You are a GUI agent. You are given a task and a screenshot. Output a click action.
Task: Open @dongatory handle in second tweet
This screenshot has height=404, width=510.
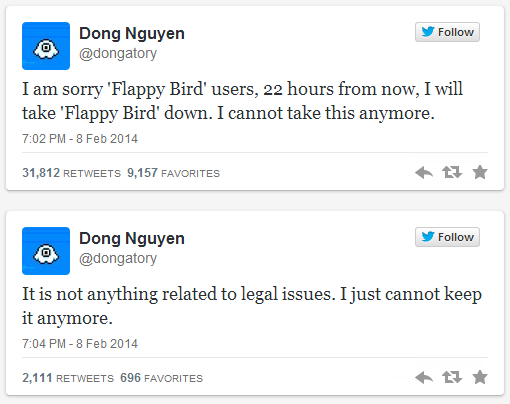(118, 259)
